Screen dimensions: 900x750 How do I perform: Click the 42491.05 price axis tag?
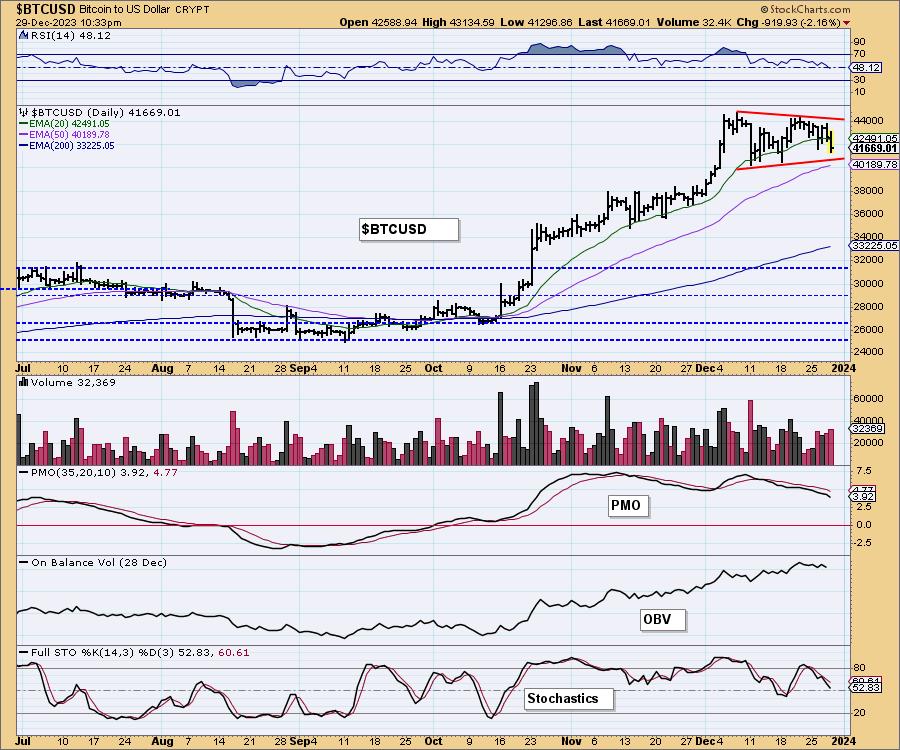coord(875,138)
